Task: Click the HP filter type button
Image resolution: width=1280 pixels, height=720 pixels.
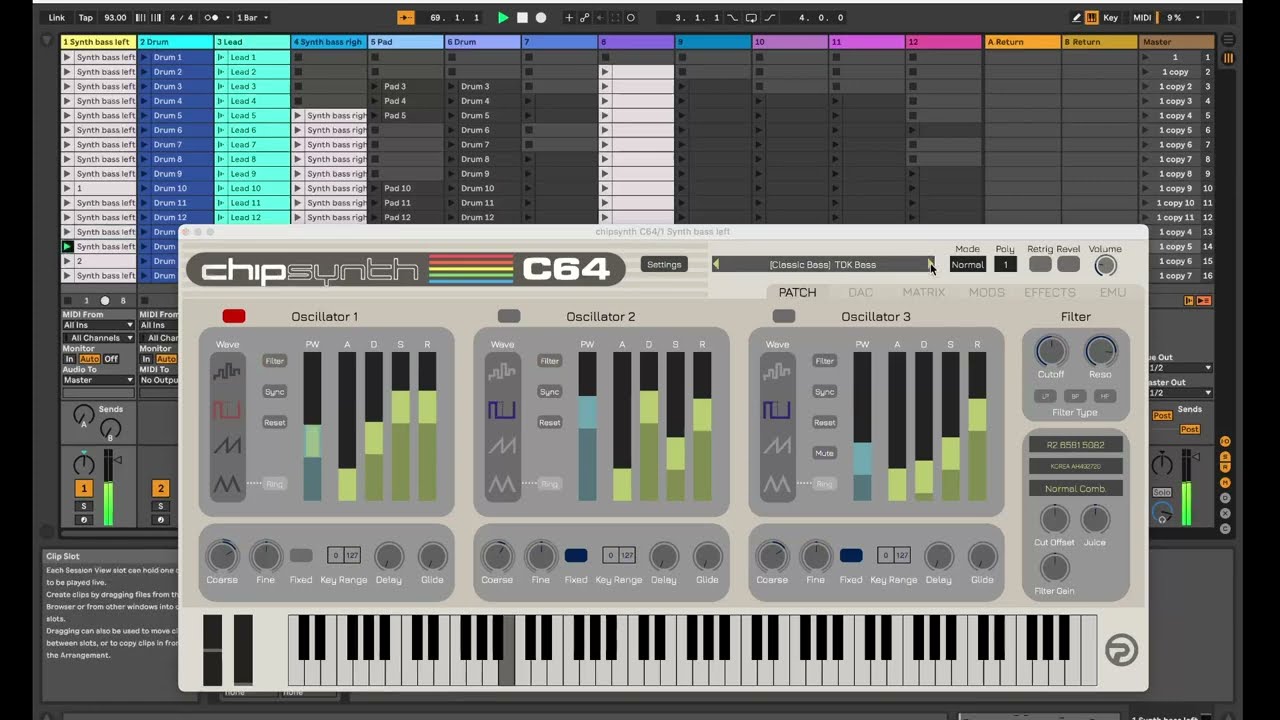Action: pyautogui.click(x=1105, y=396)
